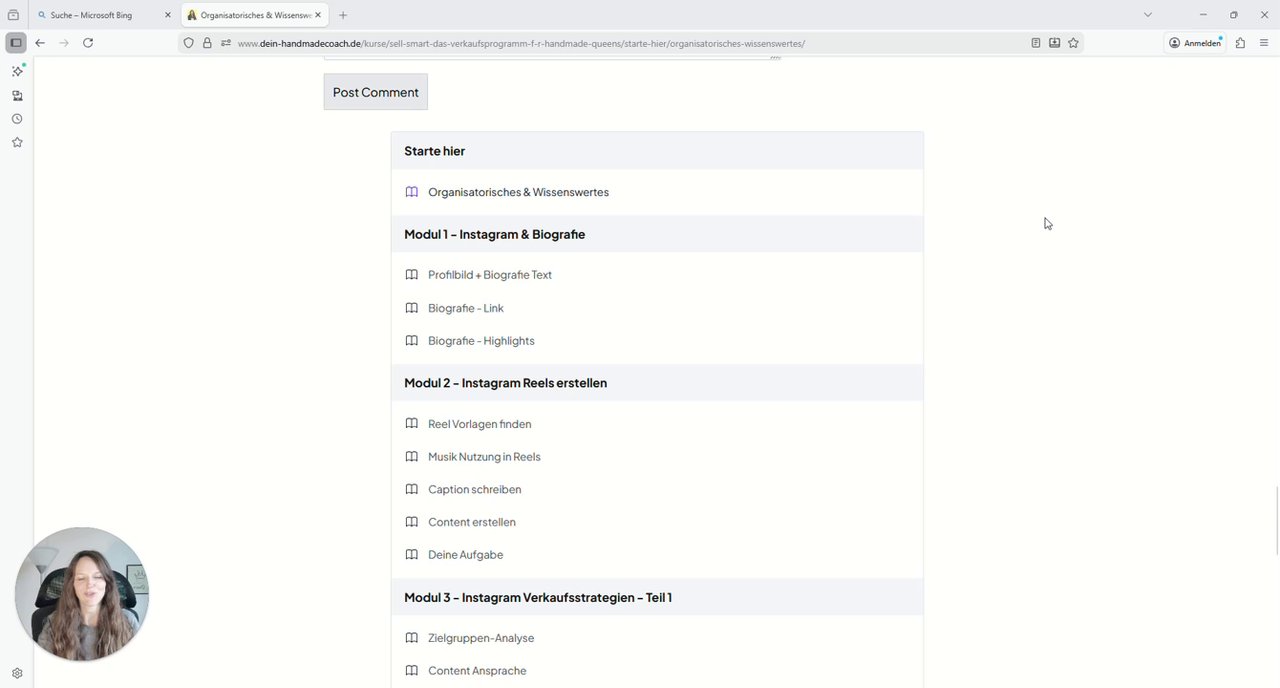Open the History sidebar panel
1280x688 pixels.
[x=17, y=119]
